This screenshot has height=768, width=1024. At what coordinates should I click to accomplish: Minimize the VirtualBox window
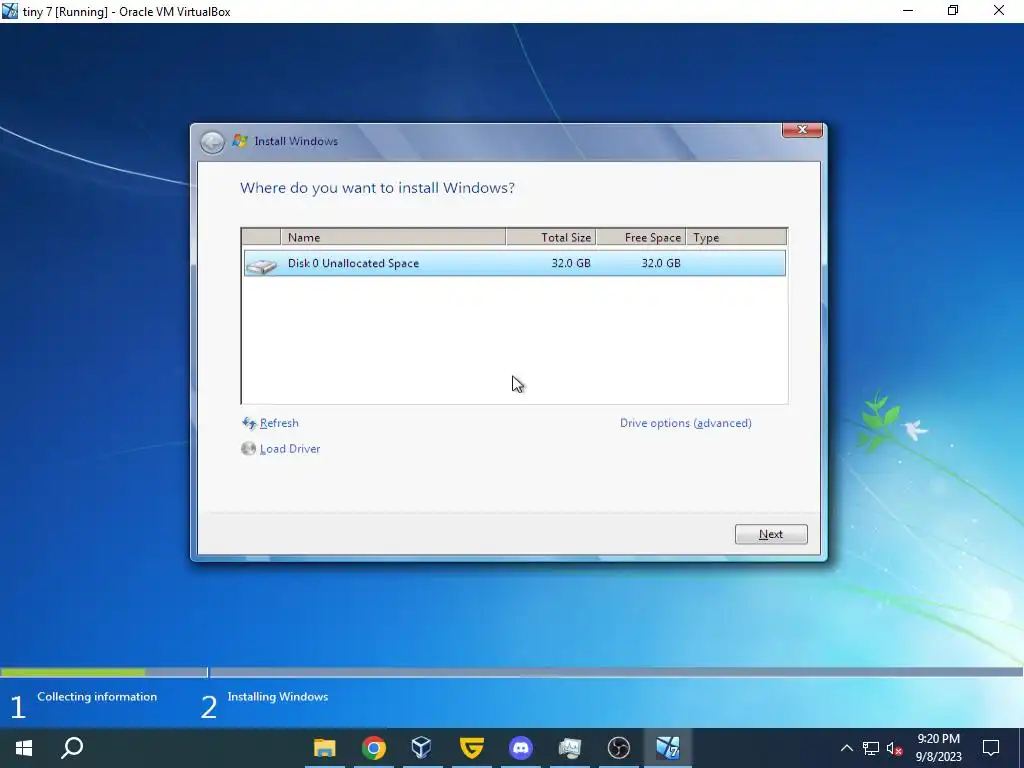(908, 10)
